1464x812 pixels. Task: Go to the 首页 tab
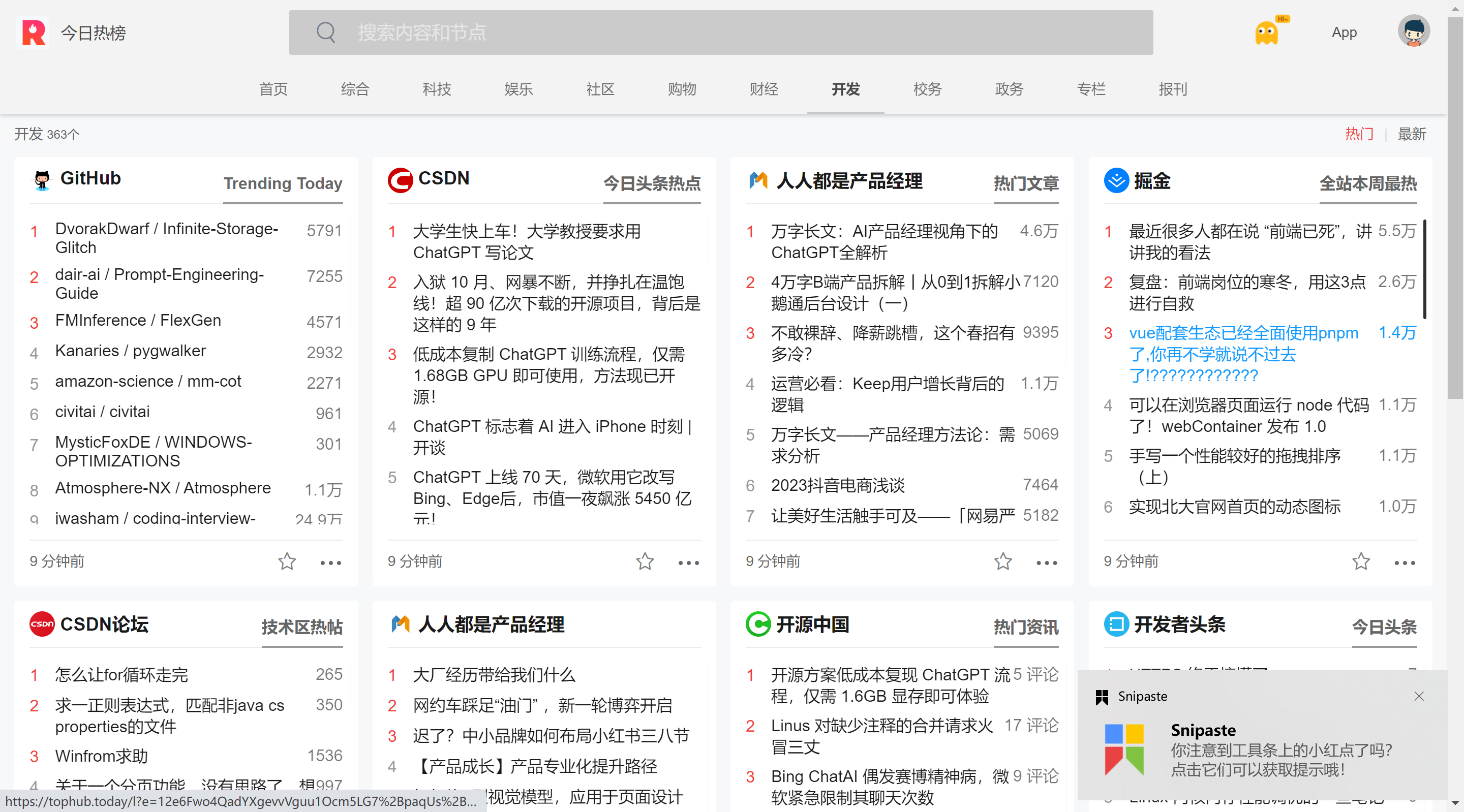point(273,88)
